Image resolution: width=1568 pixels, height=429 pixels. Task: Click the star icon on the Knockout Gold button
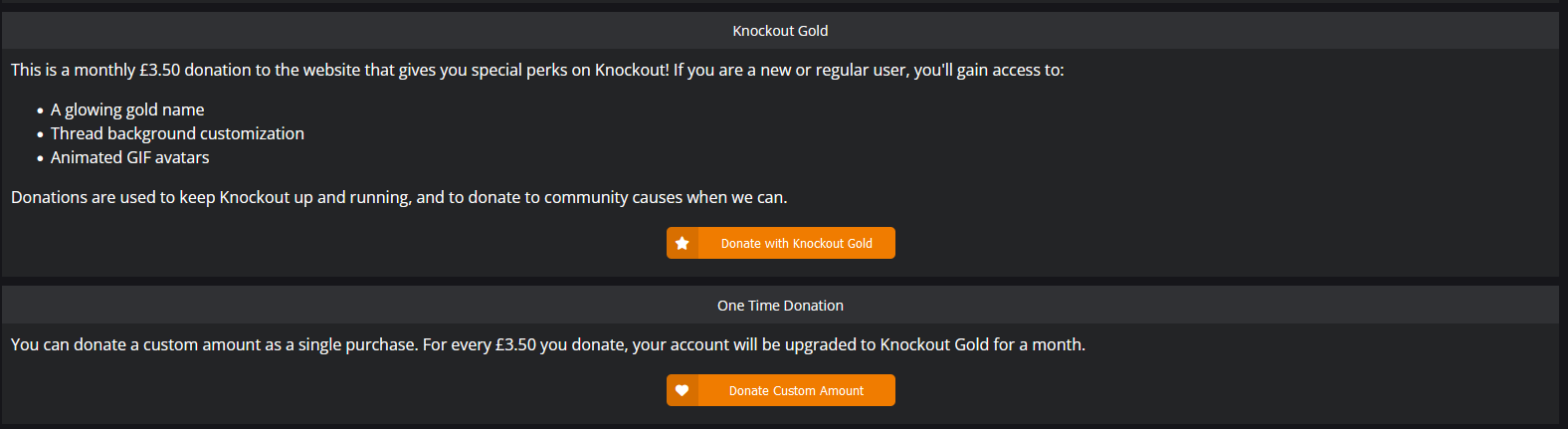tap(682, 243)
